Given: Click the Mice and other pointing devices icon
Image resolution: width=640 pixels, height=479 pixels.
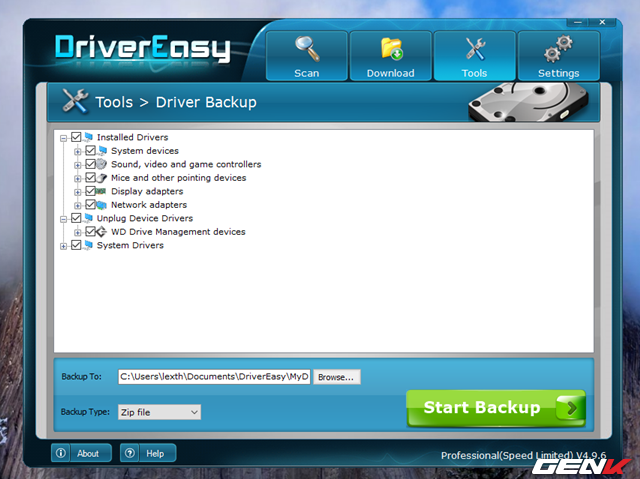Looking at the screenshot, I should click(x=102, y=178).
